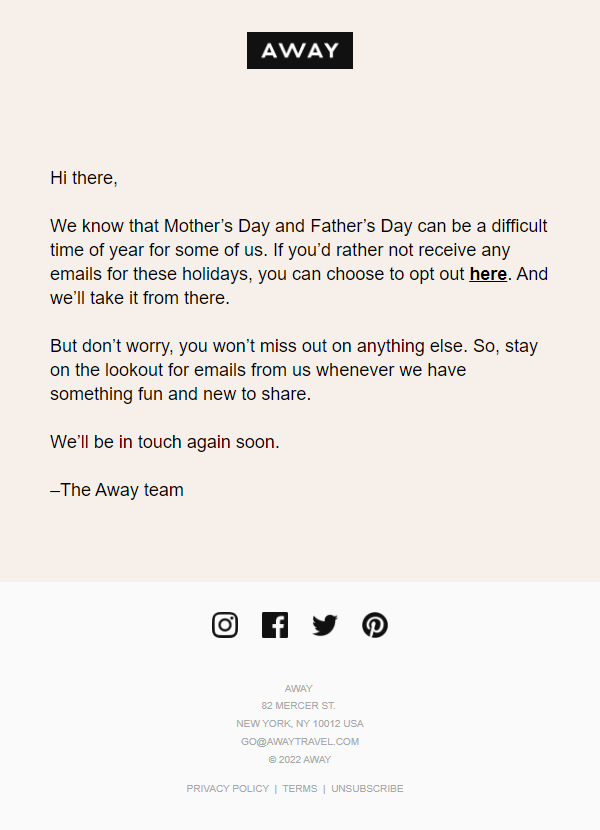This screenshot has width=600, height=830.
Task: Click the bold 'here' opt-out link
Action: [x=488, y=274]
